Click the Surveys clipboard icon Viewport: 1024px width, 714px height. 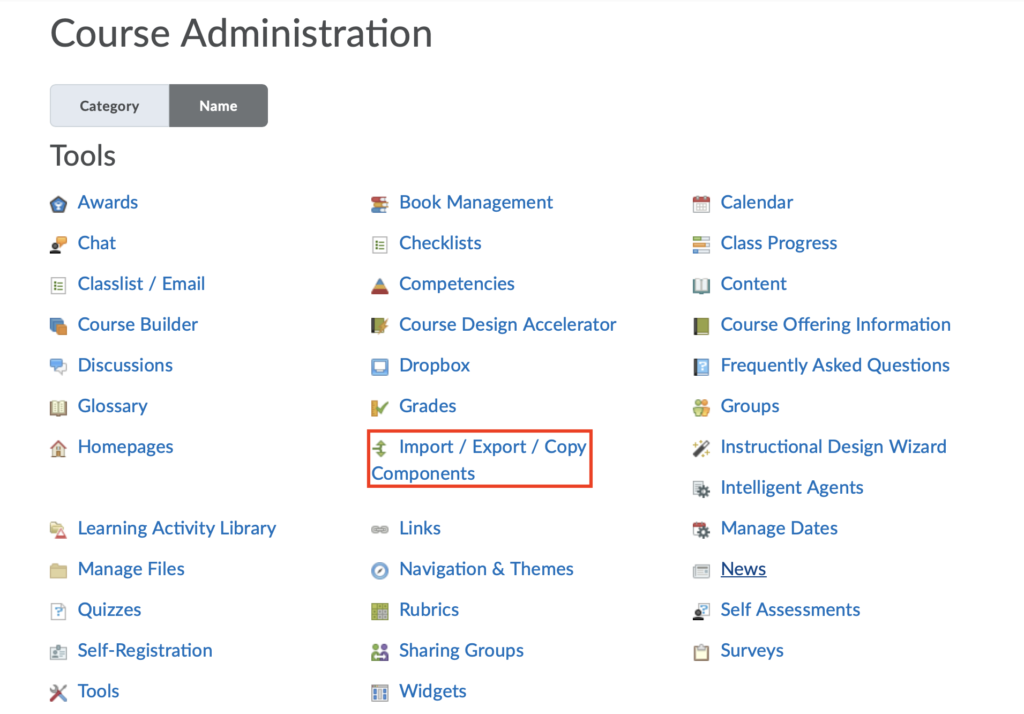tap(701, 652)
